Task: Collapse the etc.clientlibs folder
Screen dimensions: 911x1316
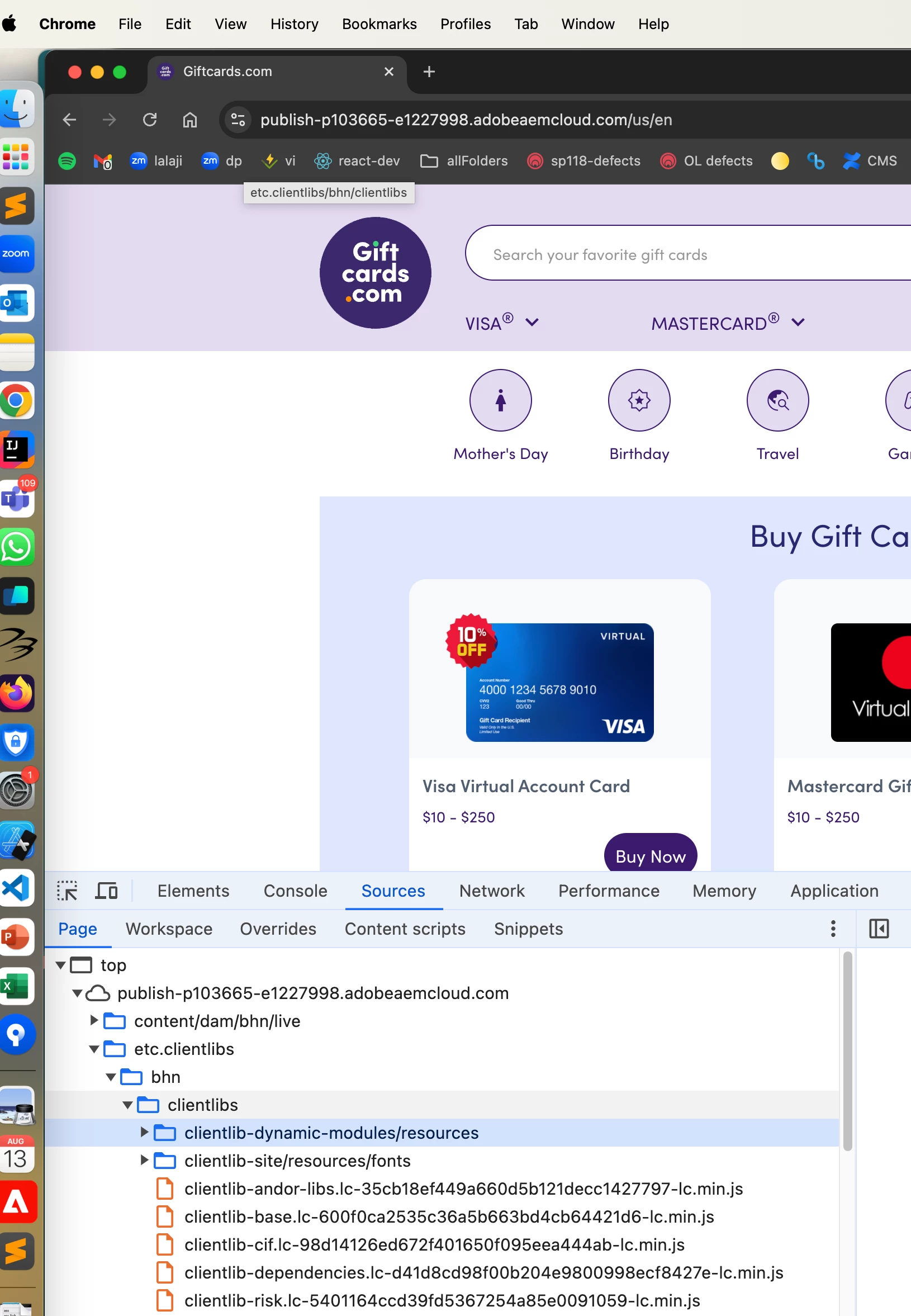Action: pyautogui.click(x=94, y=1049)
